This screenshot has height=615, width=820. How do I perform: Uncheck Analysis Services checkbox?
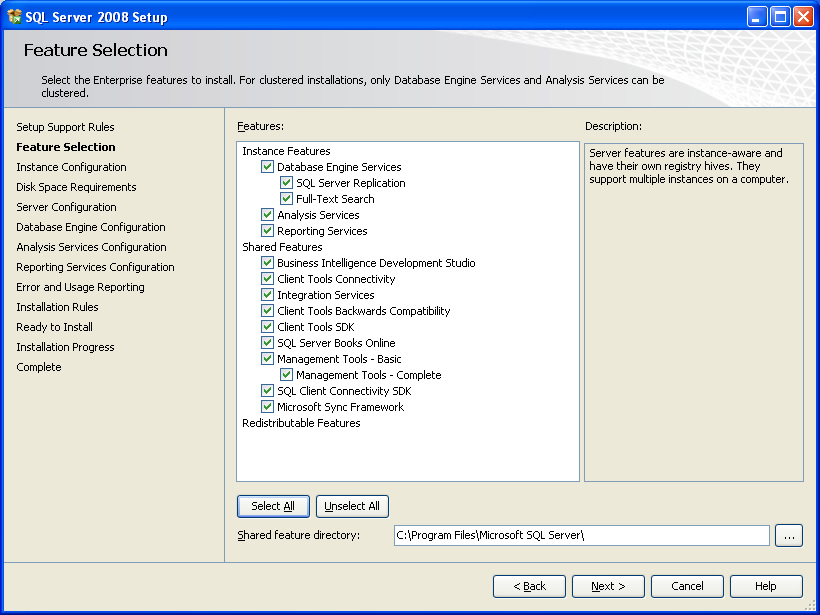267,215
